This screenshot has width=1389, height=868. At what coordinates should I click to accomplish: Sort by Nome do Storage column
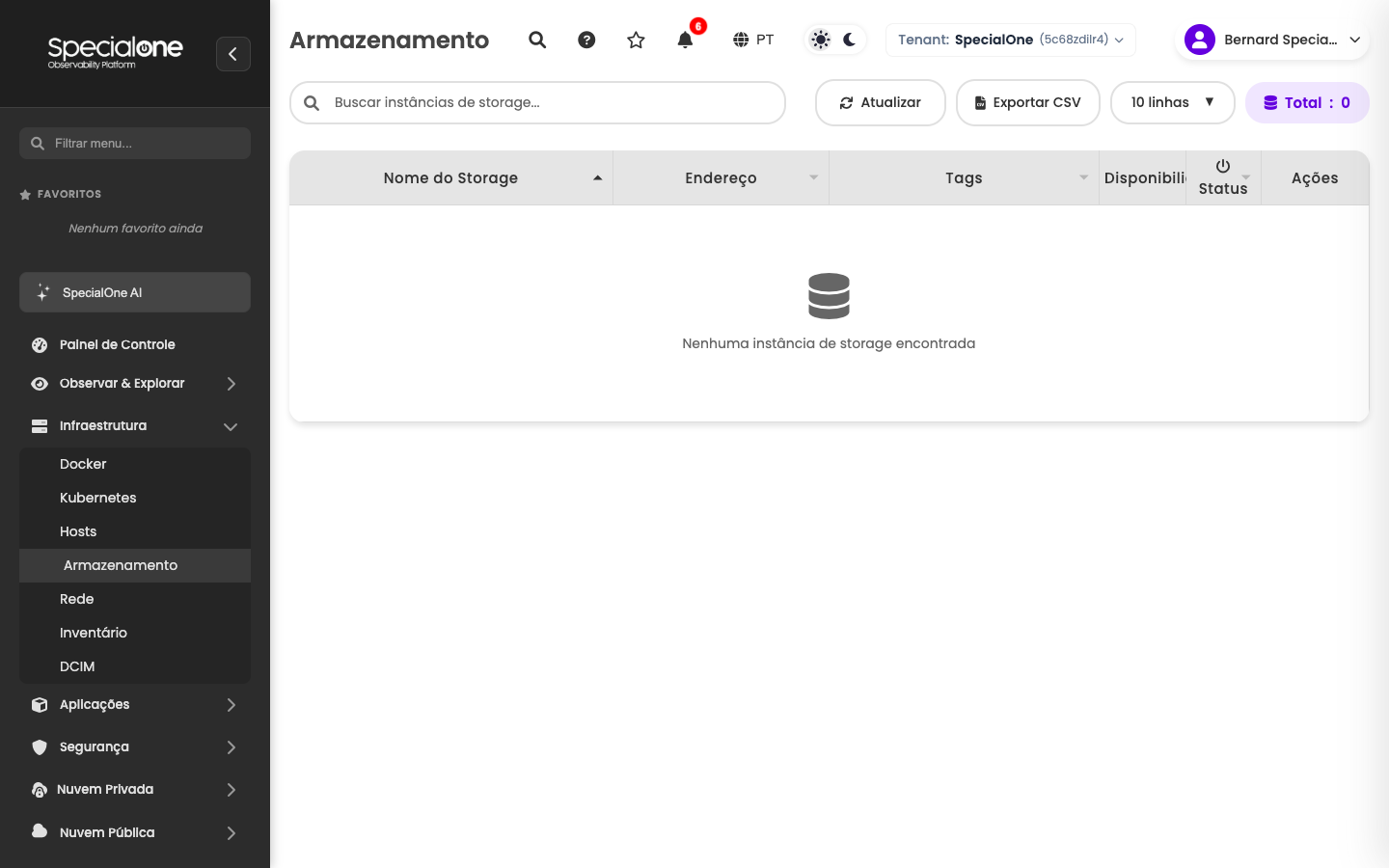coord(450,177)
